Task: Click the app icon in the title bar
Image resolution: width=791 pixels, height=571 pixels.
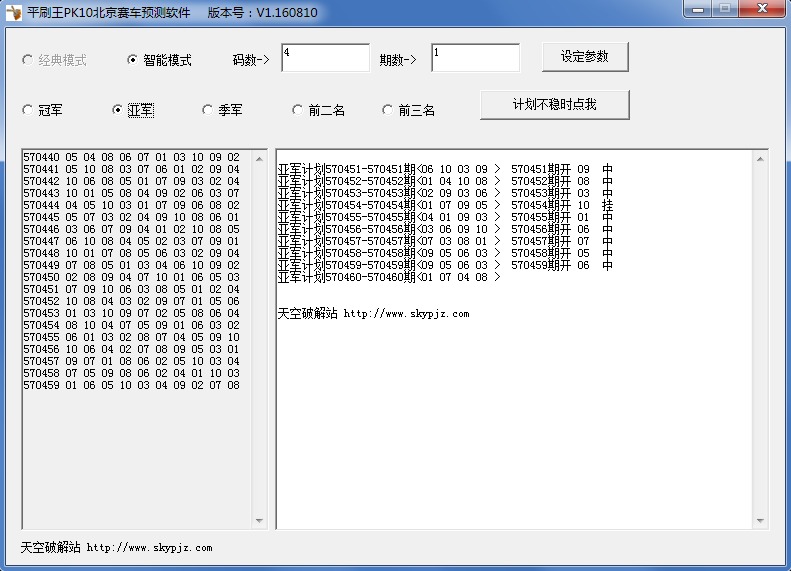Action: coord(14,13)
